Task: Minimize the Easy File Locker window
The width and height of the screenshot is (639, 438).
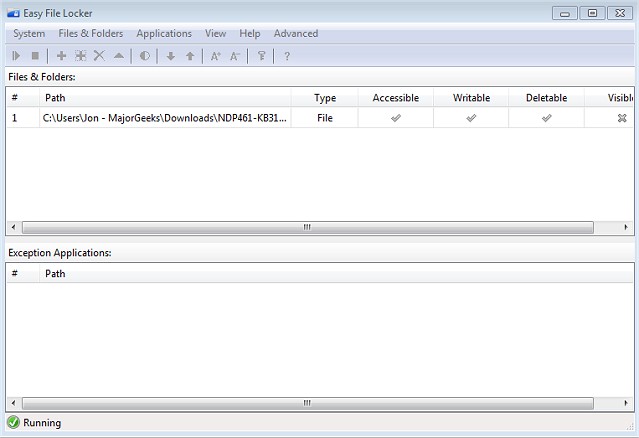Action: point(564,13)
